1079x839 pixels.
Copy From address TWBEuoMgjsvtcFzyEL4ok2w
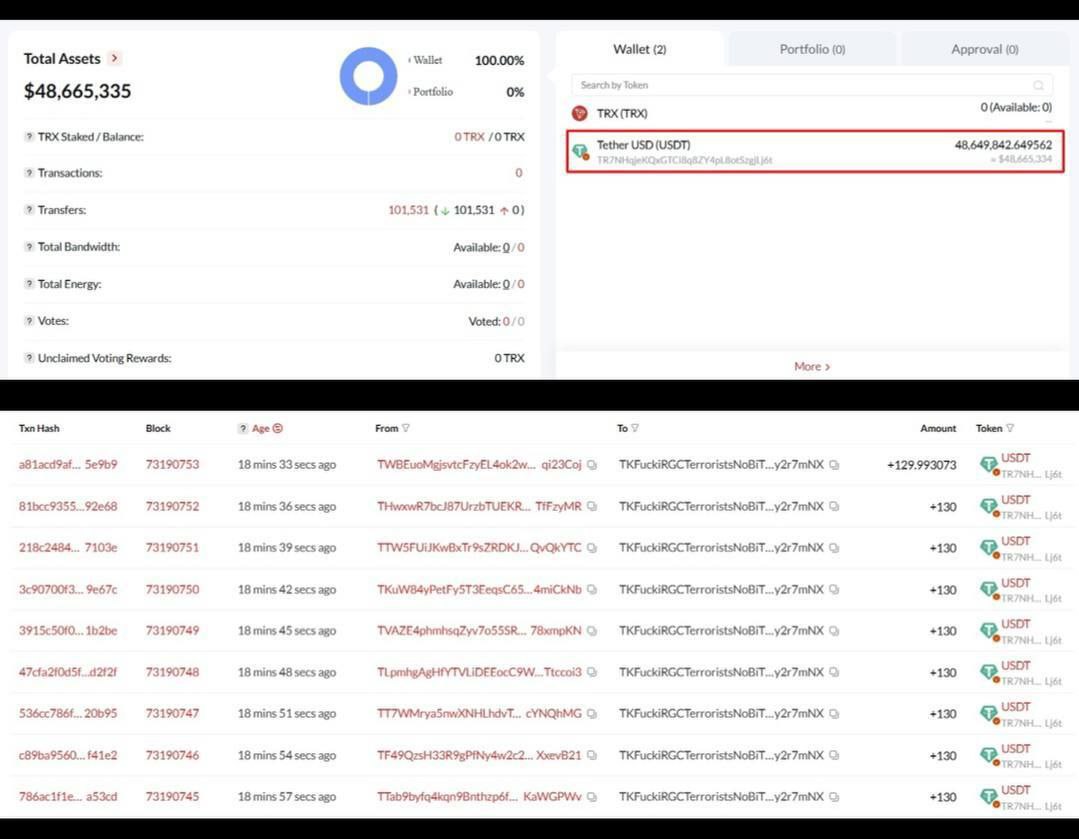(x=592, y=465)
